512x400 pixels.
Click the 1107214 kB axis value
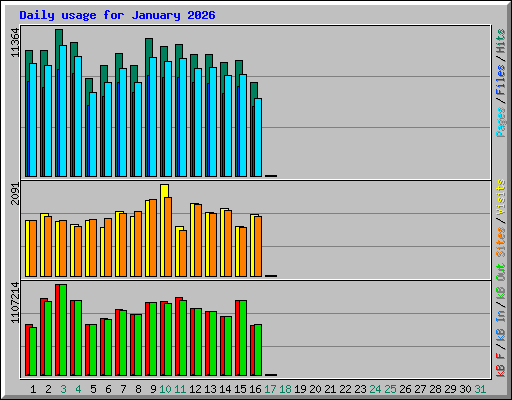point(15,302)
